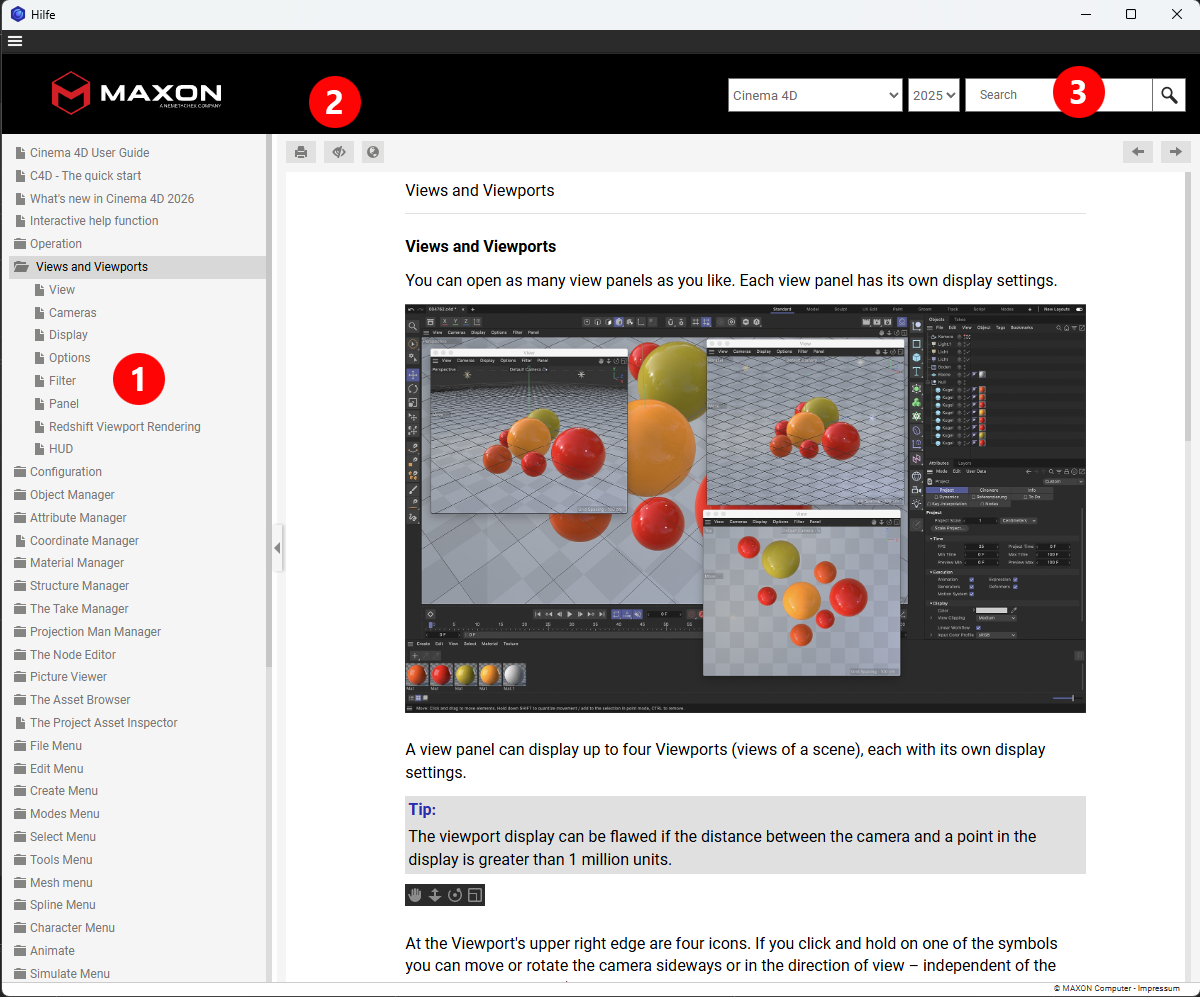Image resolution: width=1200 pixels, height=997 pixels.
Task: Click the print page icon
Action: [301, 152]
